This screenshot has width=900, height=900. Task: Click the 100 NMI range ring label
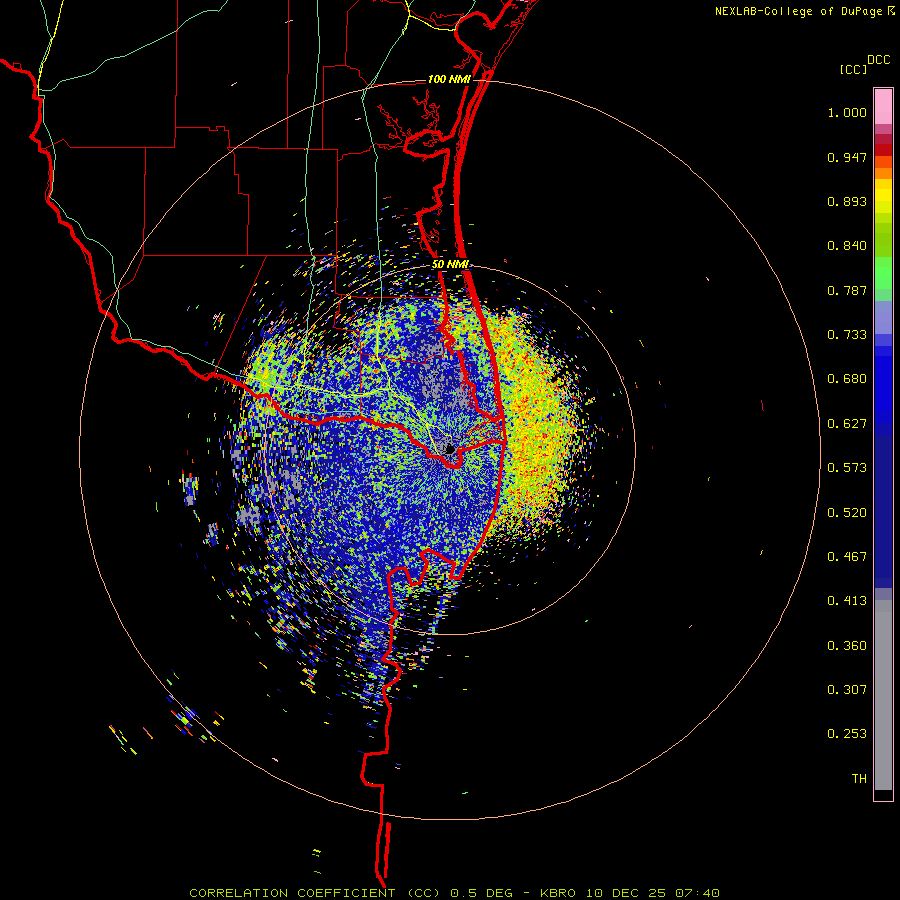[x=449, y=79]
